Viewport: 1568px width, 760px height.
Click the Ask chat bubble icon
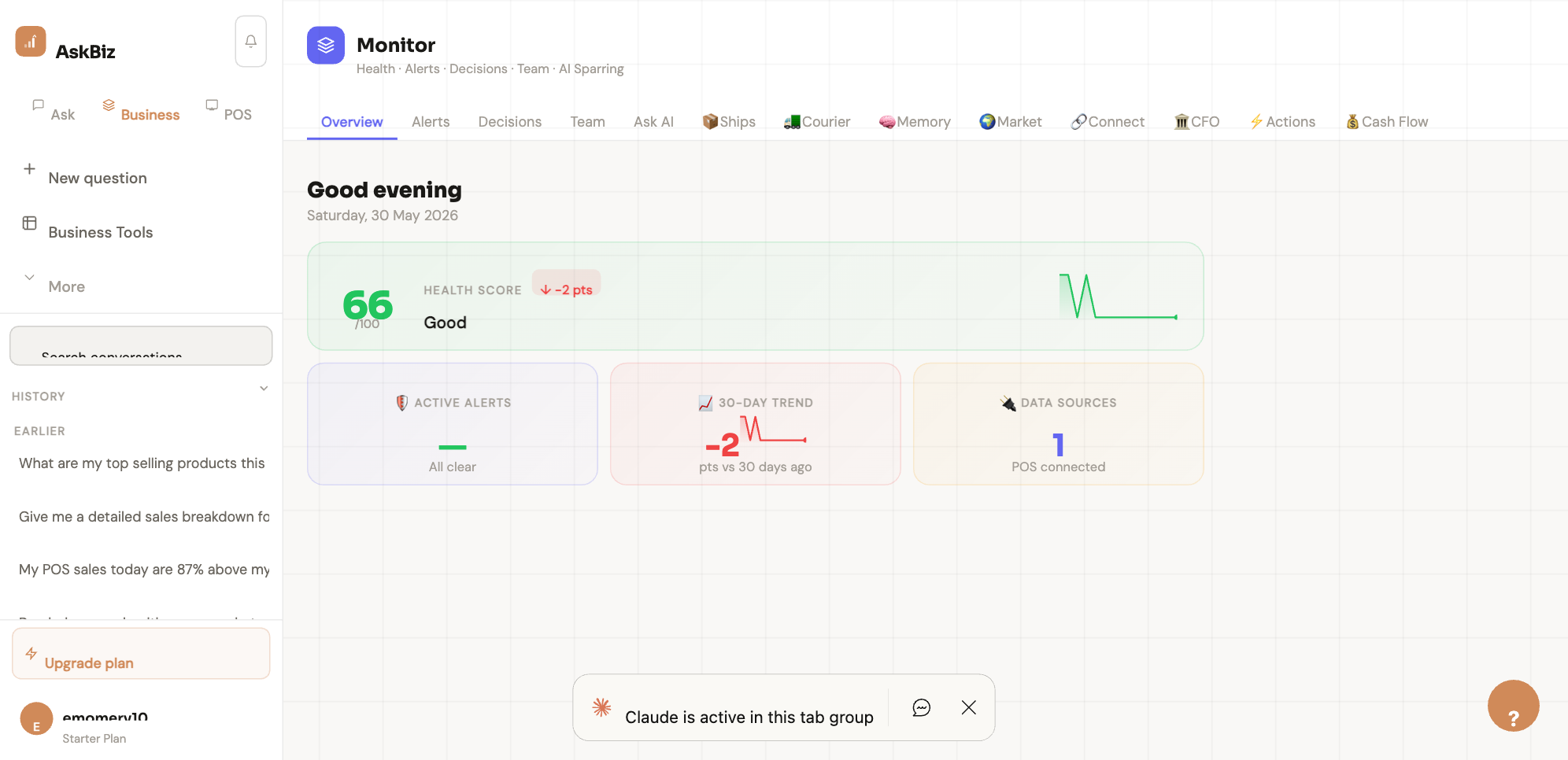pos(38,105)
